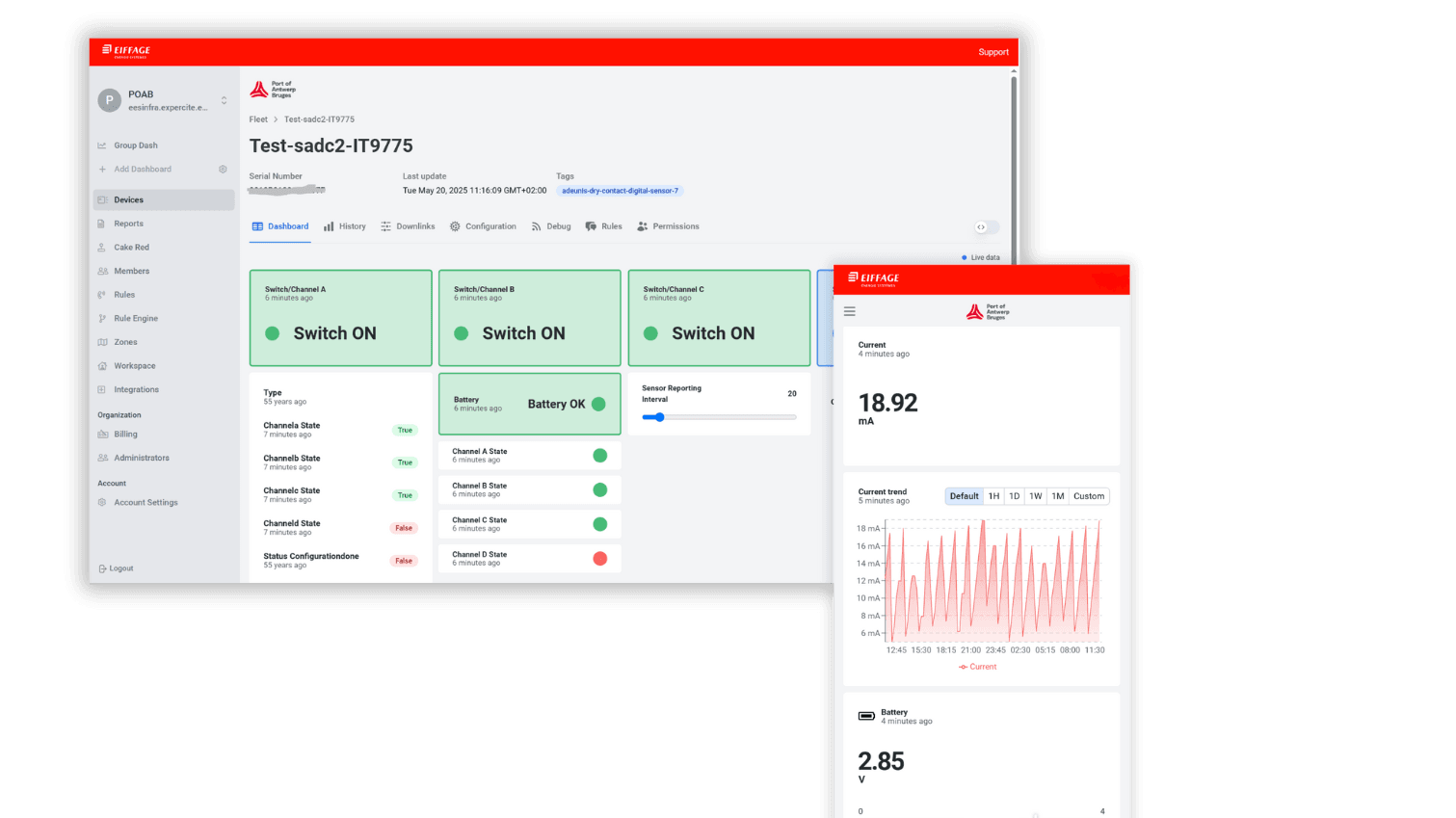The image size is (1456, 818).
Task: Click the Port of Antwerp Bruges logo
Action: tap(273, 90)
